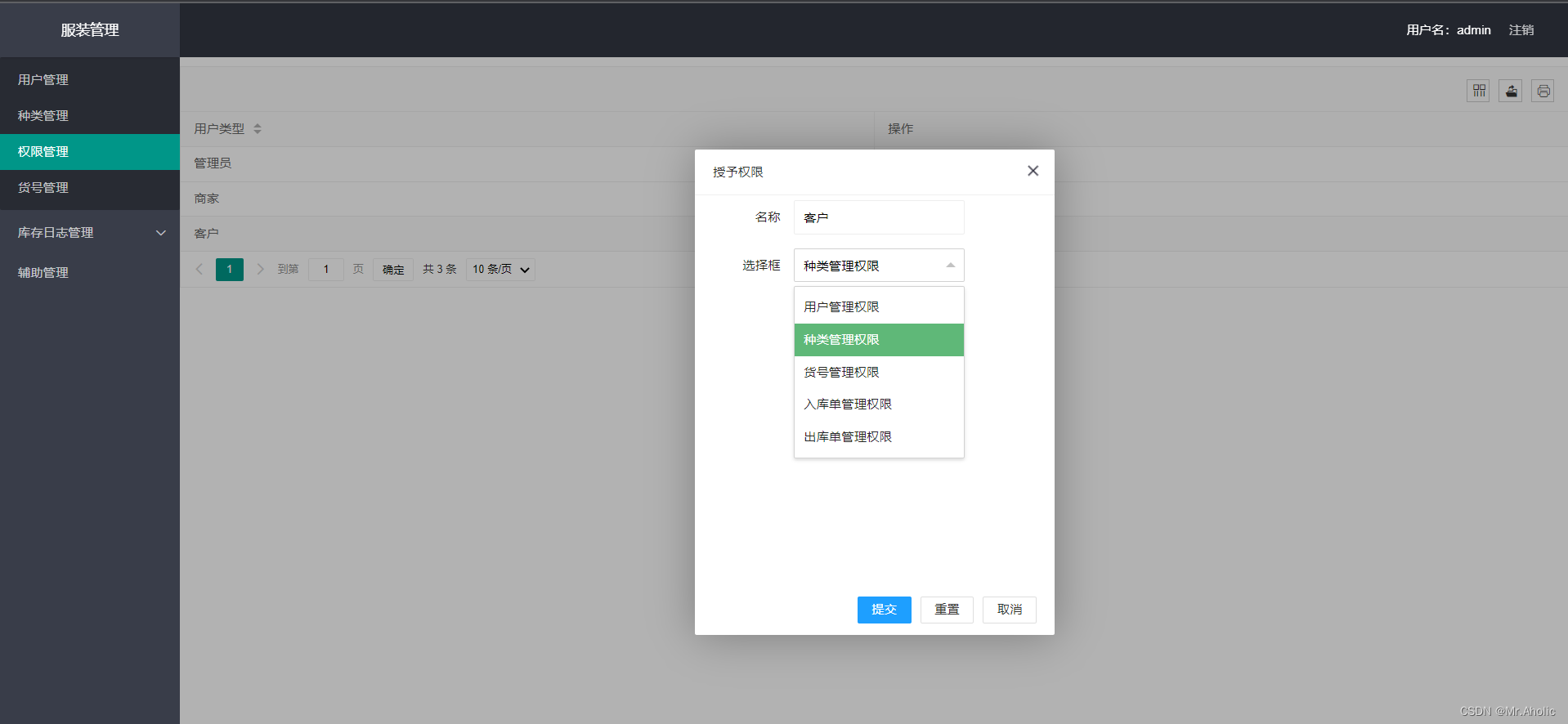Open the column filter grid icon
Viewport: 1568px width, 724px height.
click(x=1478, y=91)
